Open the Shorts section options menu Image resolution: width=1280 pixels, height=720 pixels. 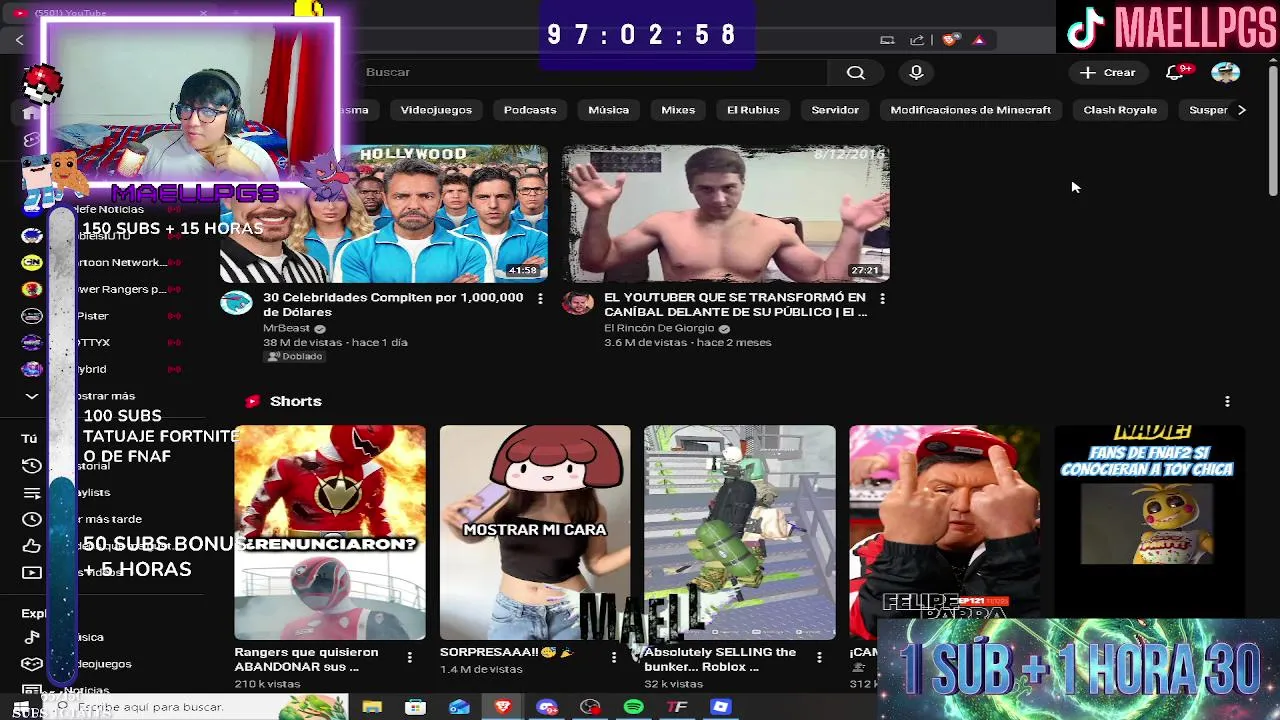[1227, 401]
